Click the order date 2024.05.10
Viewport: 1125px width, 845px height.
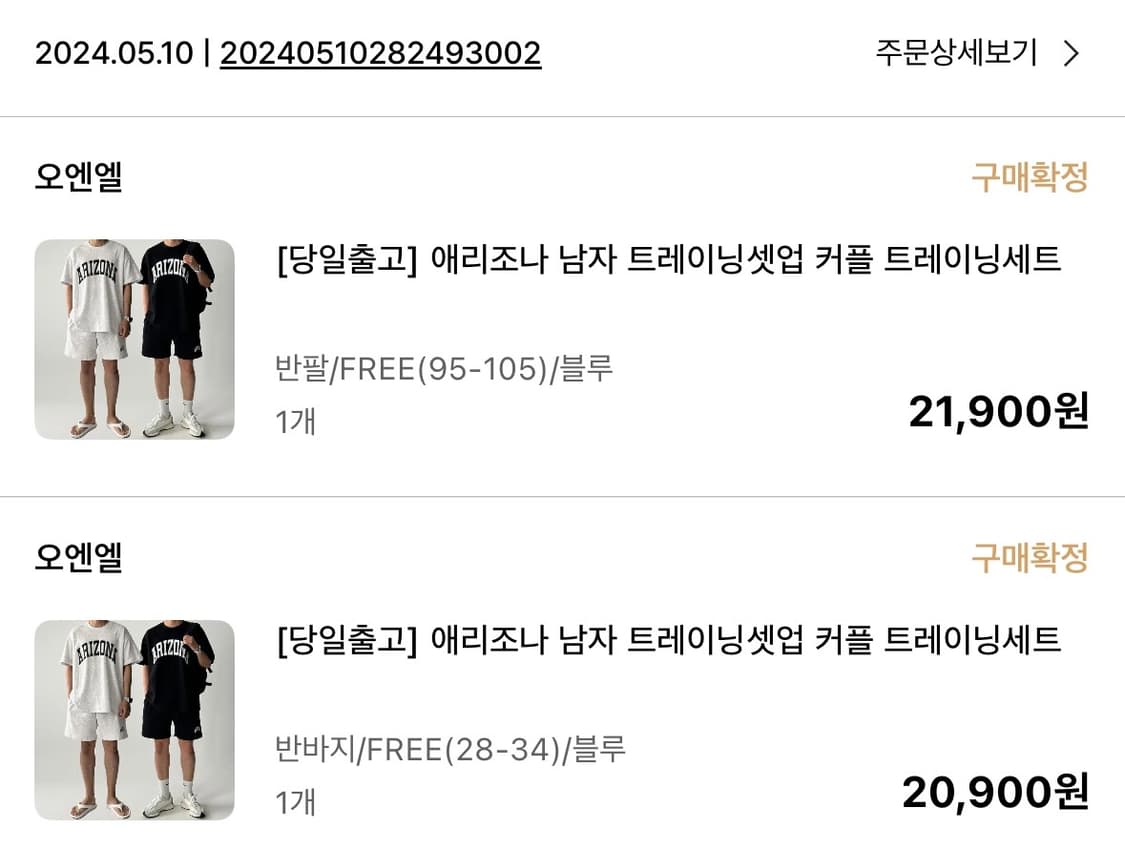pos(113,53)
